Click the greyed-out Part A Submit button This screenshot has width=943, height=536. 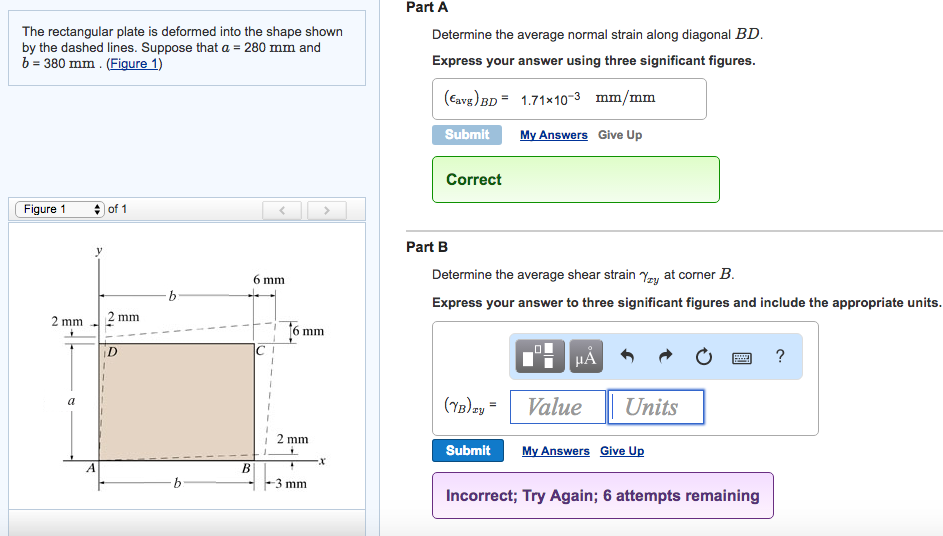click(x=466, y=135)
